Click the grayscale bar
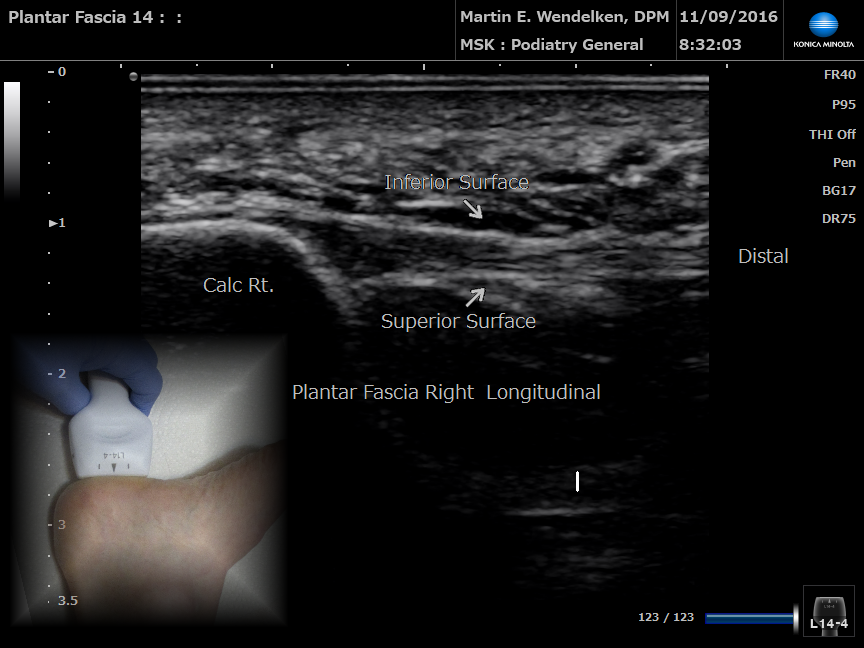The width and height of the screenshot is (864, 648). tap(12, 140)
